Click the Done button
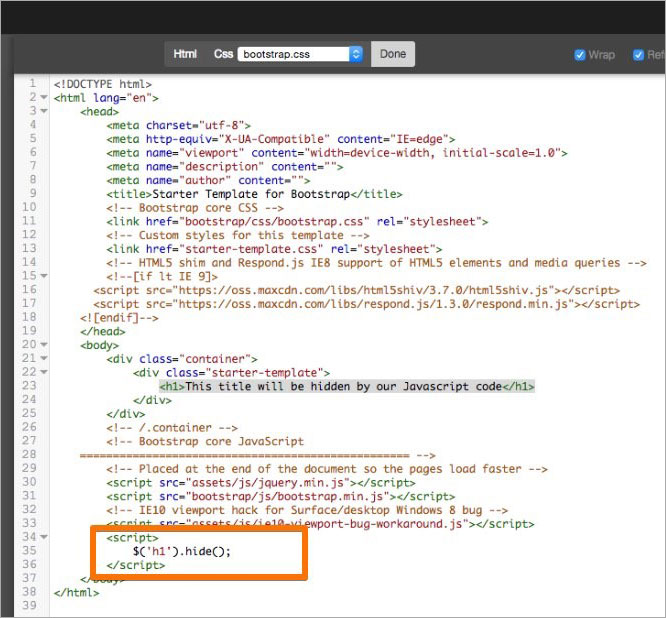 [x=393, y=54]
